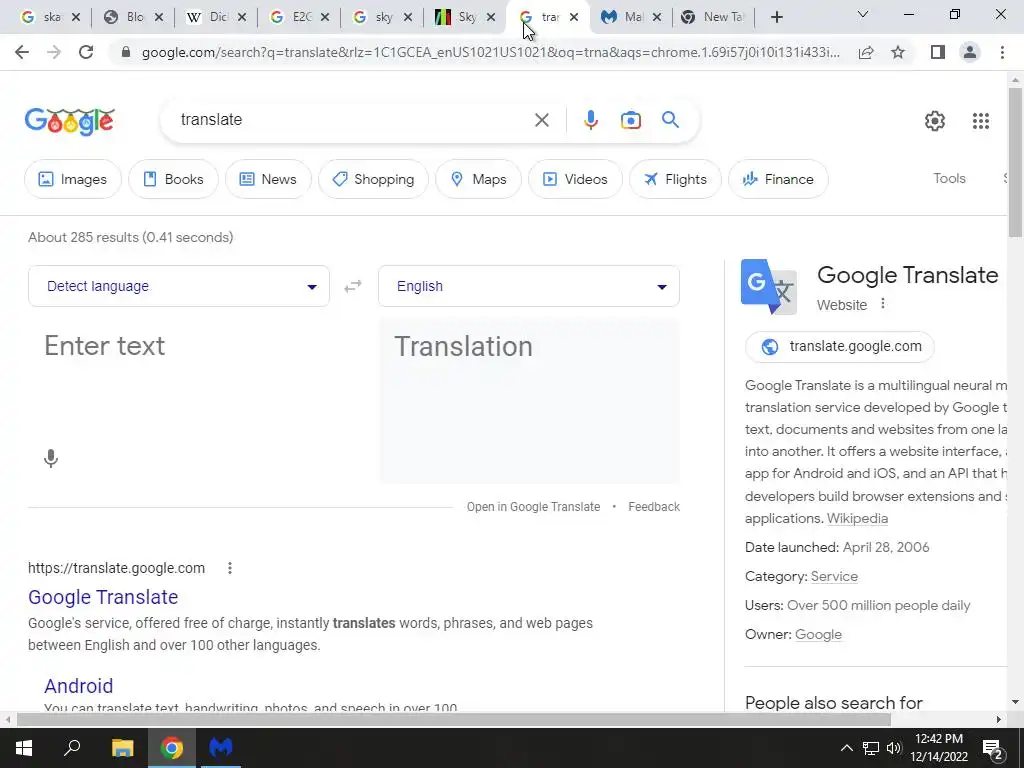Image resolution: width=1024 pixels, height=768 pixels.
Task: Open the Google Translate result title
Action: (x=103, y=597)
